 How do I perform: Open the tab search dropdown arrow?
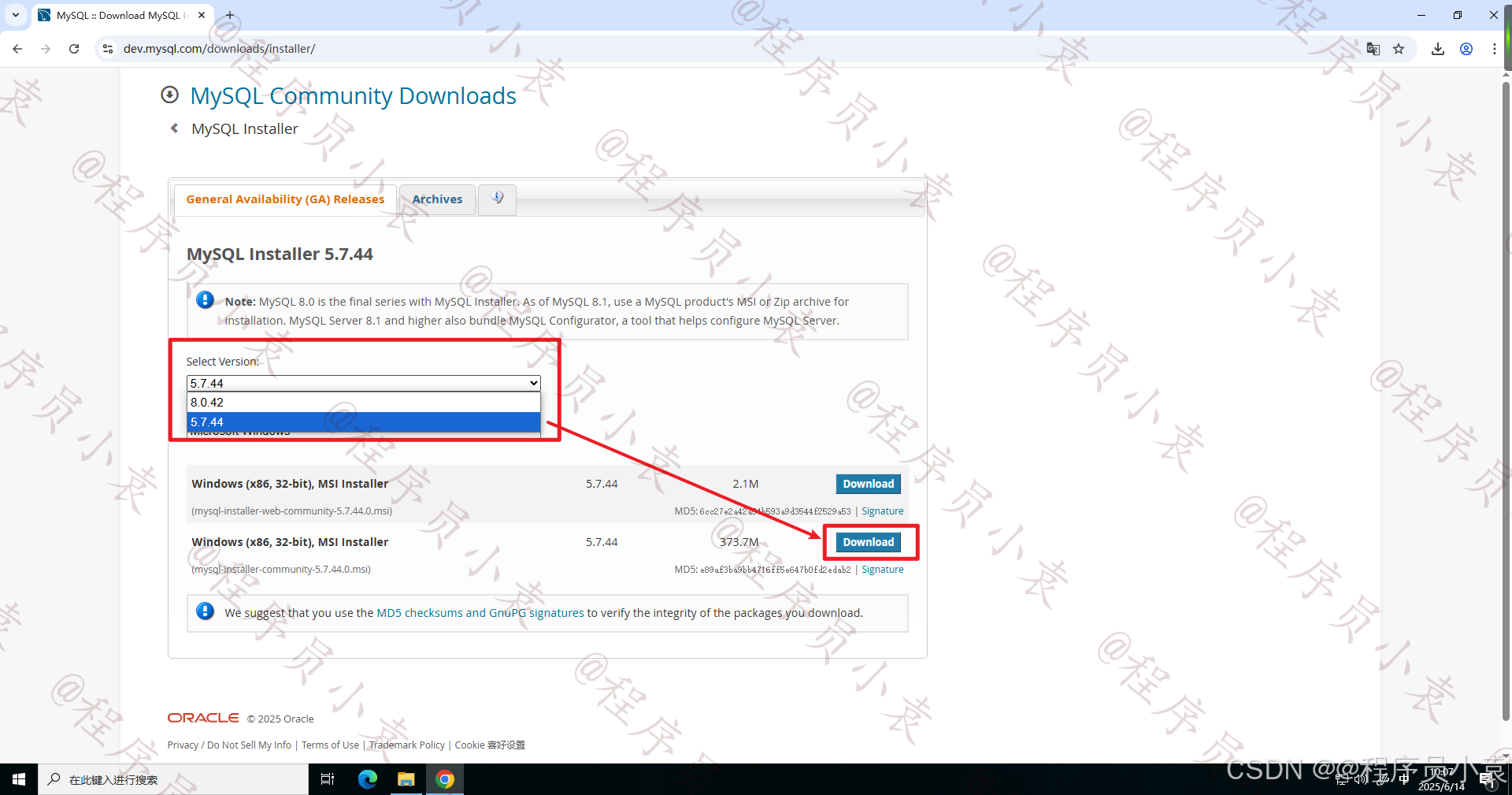(16, 15)
